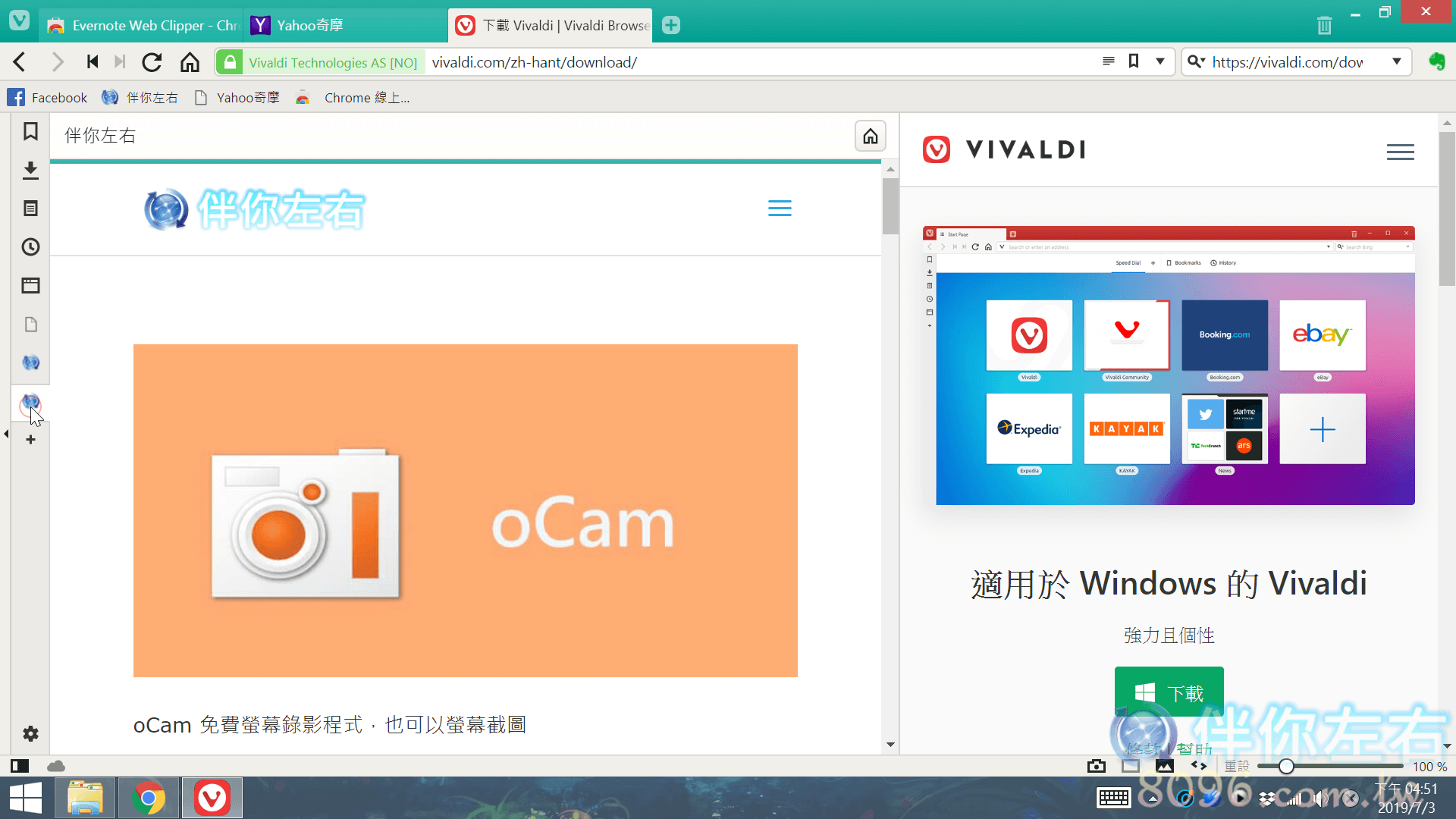The width and height of the screenshot is (1456, 819).
Task: Toggle reader view in address bar
Action: point(1109,61)
